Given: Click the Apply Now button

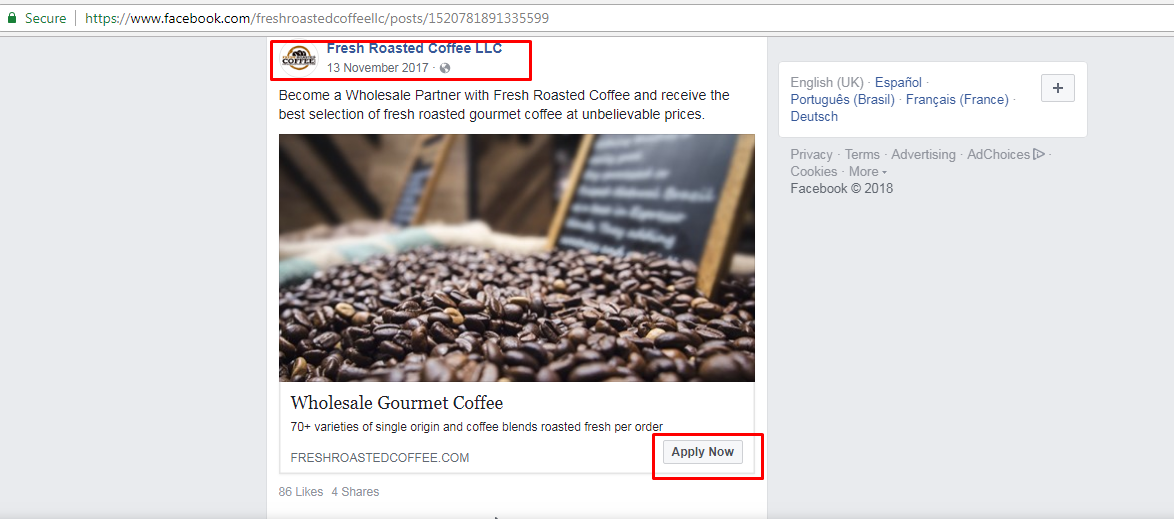Looking at the screenshot, I should [x=702, y=452].
